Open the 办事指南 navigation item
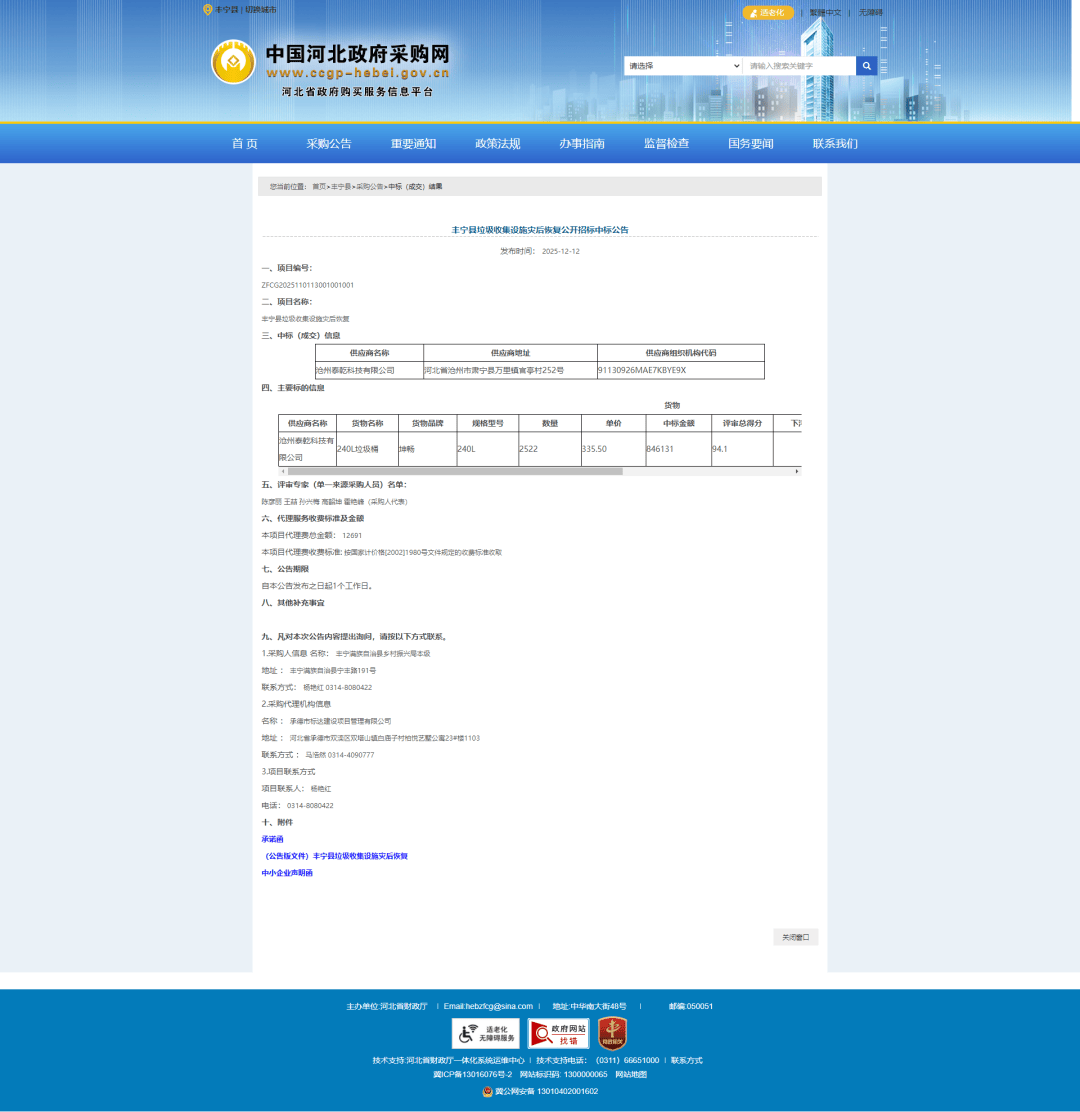 582,144
